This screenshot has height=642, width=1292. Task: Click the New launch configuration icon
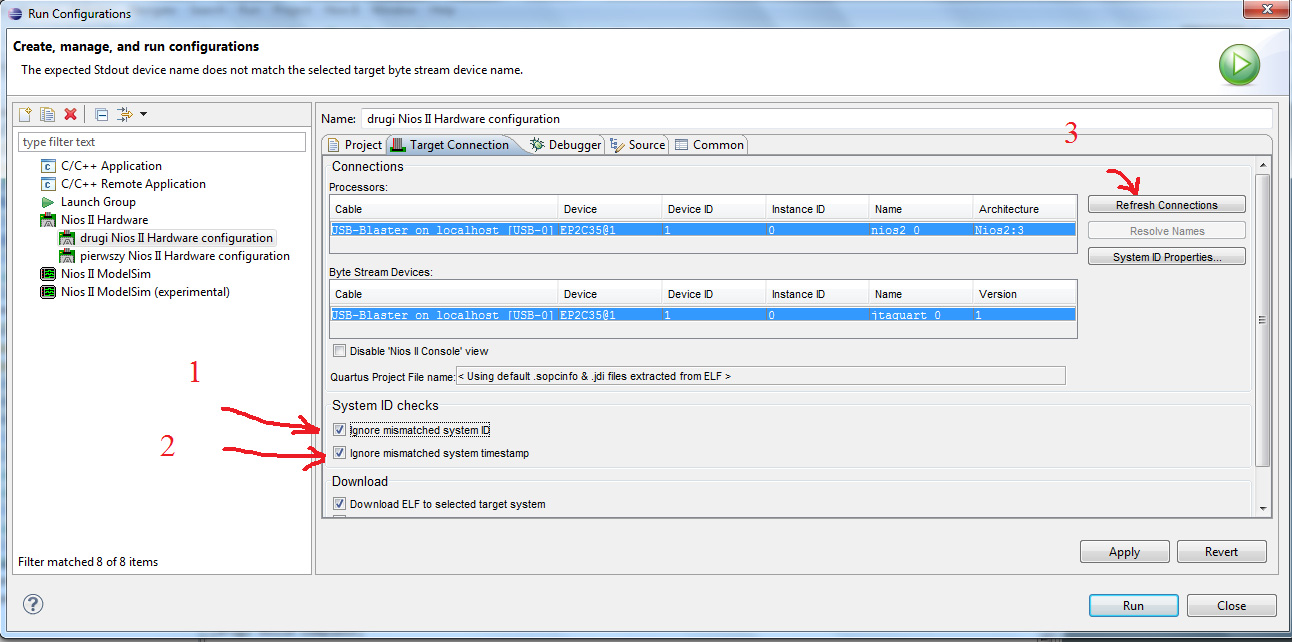26,114
